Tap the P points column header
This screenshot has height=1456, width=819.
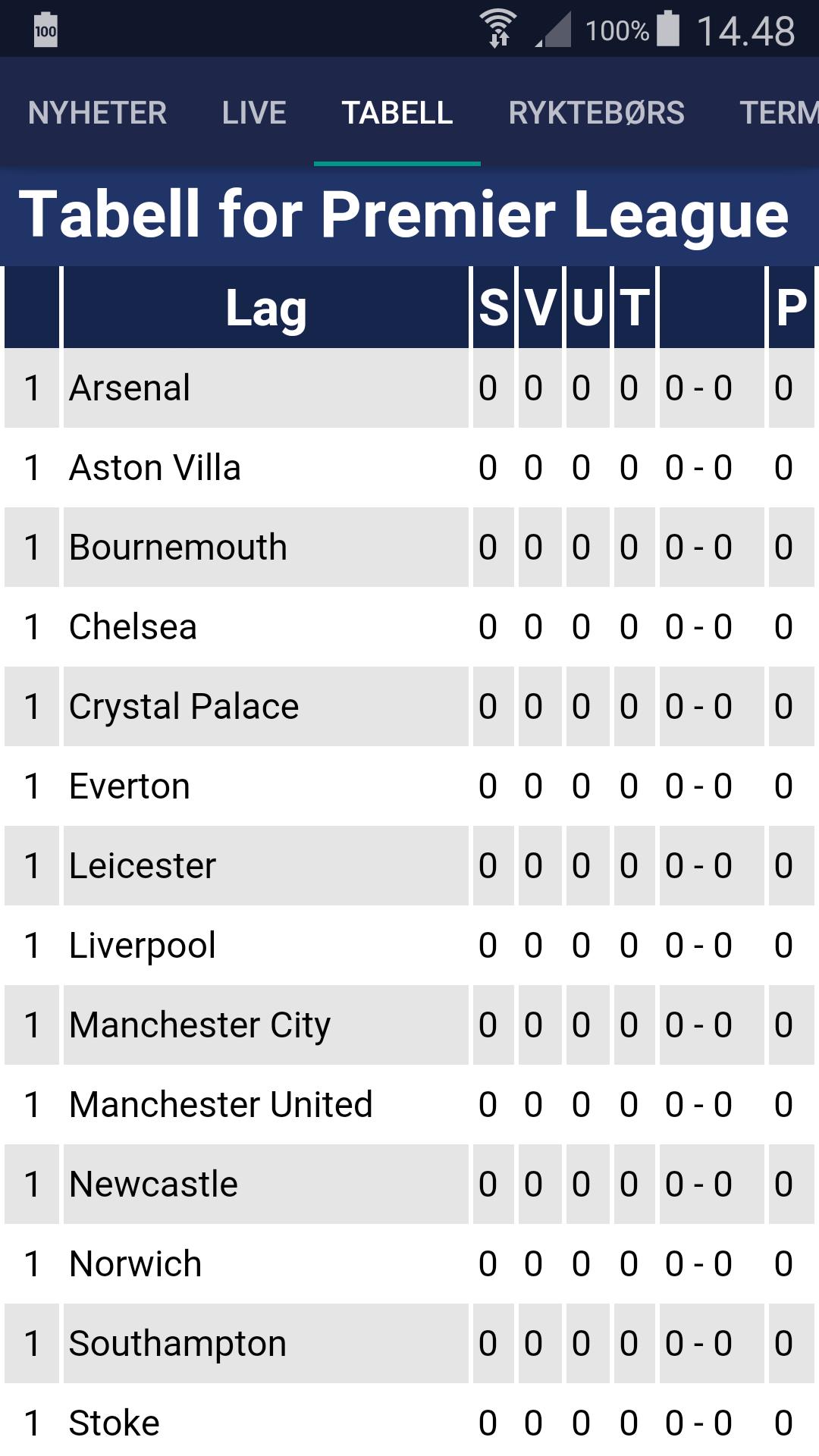(x=791, y=308)
